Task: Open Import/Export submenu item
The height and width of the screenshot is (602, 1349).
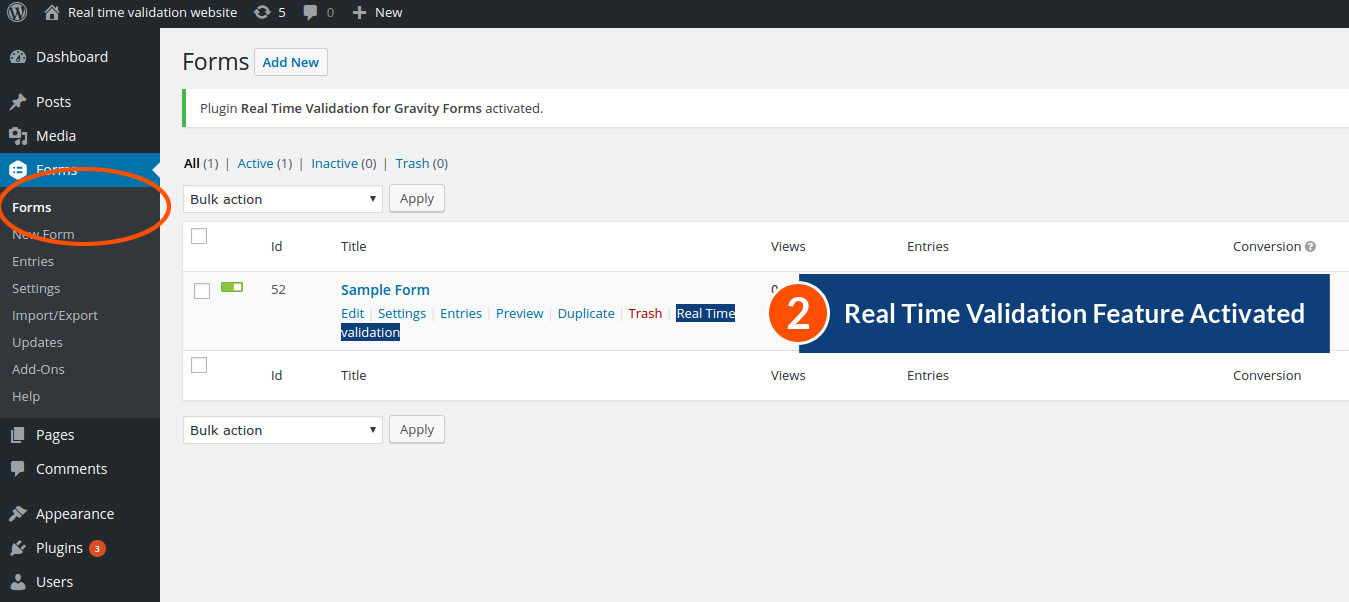Action: tap(55, 315)
